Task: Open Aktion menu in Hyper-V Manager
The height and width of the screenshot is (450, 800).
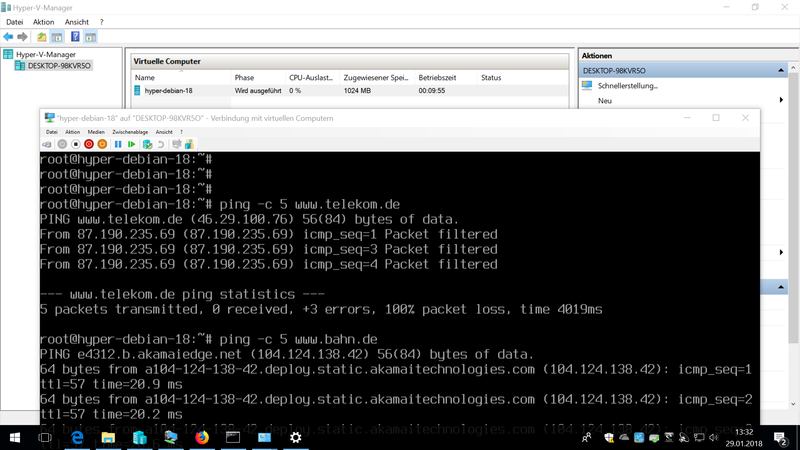Action: coord(43,22)
